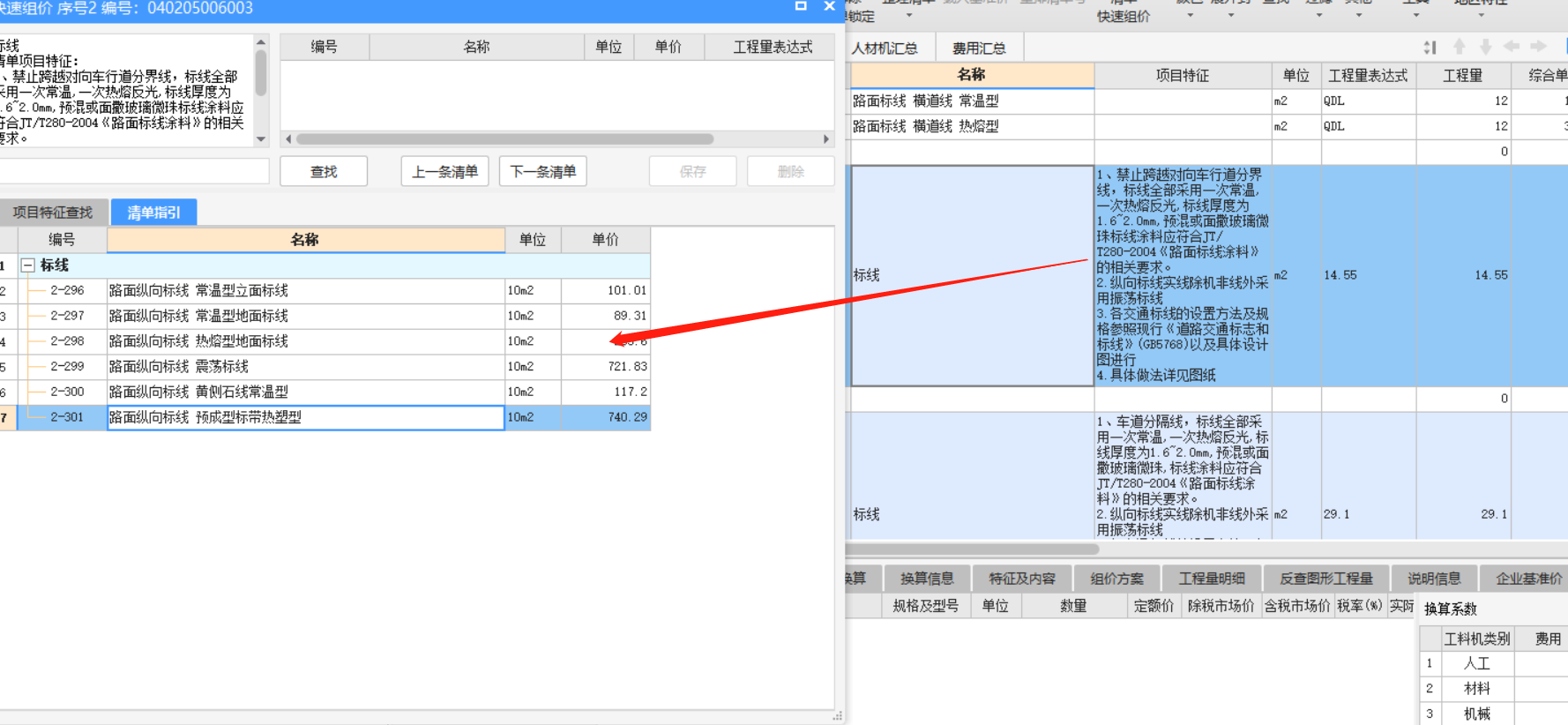Select the 2-297 常温型地面标线 row
The height and width of the screenshot is (725, 1568).
point(325,316)
